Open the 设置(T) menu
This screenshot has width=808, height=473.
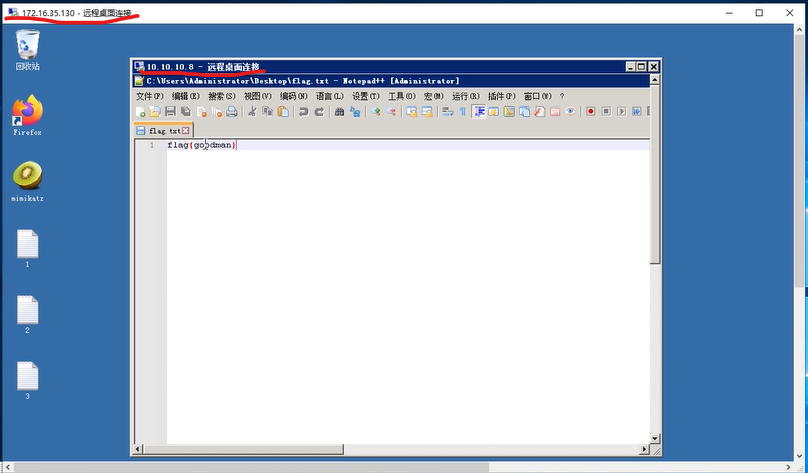(366, 96)
